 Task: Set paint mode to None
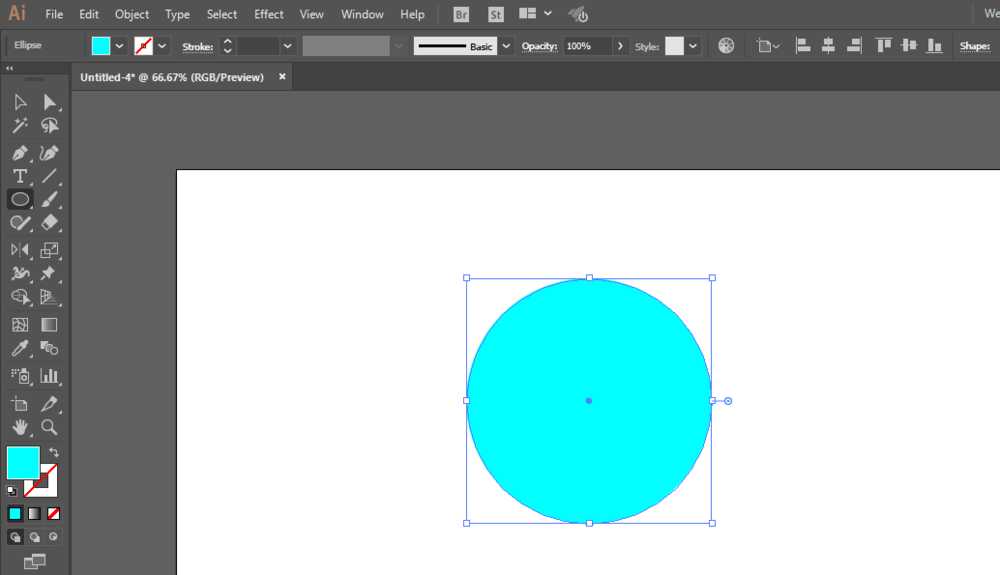tap(54, 513)
